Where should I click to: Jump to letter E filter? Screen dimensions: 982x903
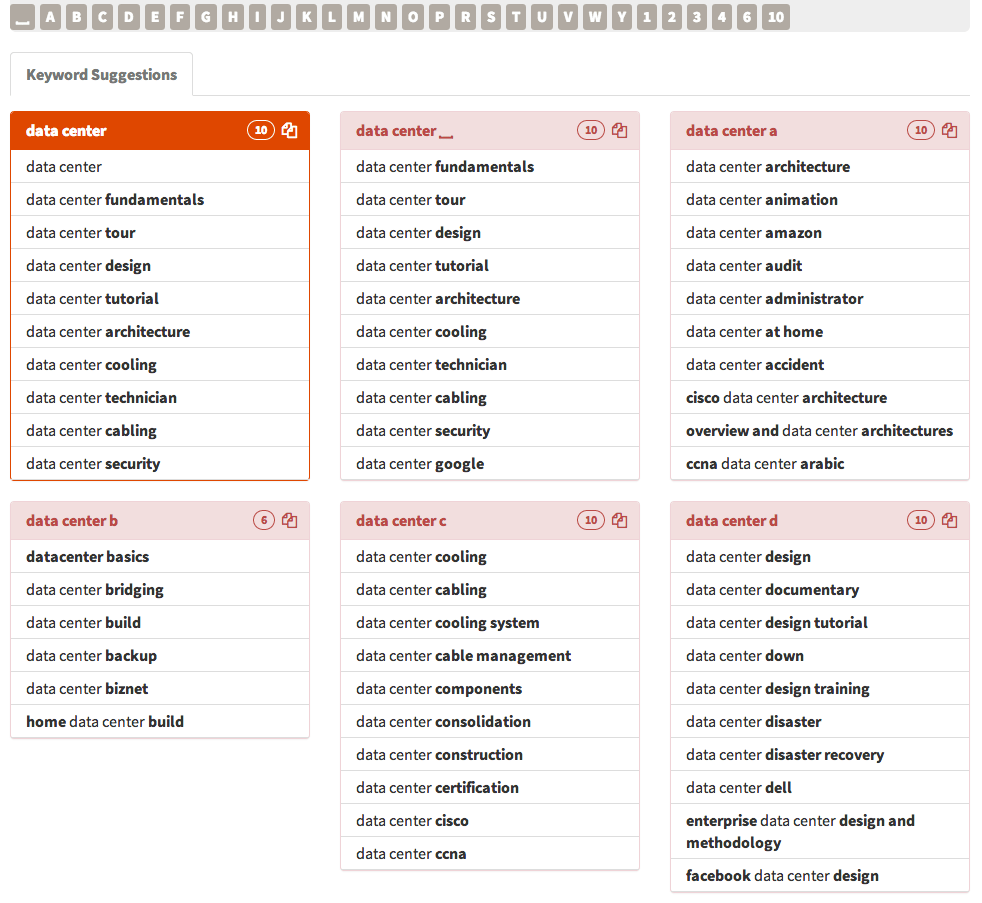(155, 17)
